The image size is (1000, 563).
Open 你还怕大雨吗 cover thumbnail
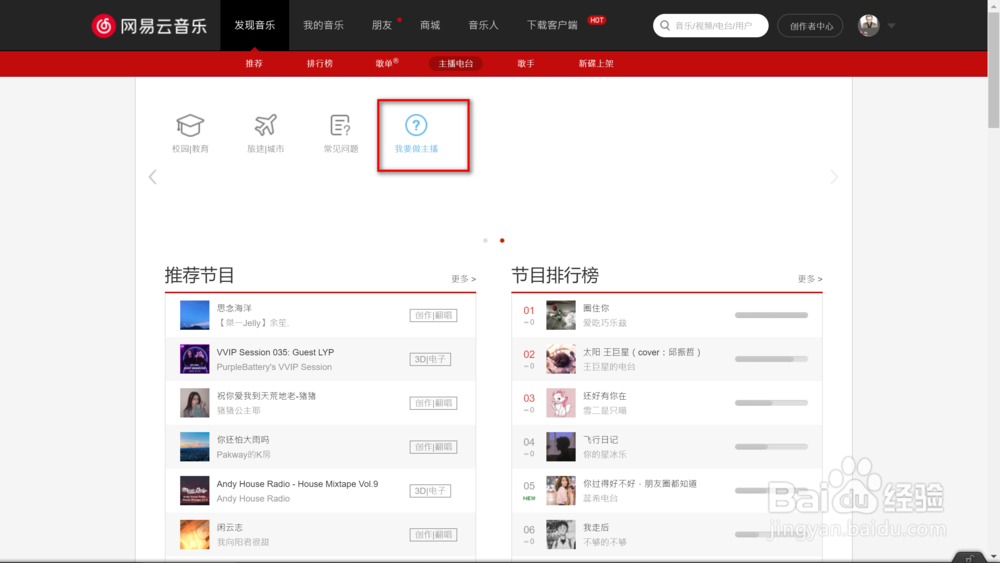tap(195, 447)
